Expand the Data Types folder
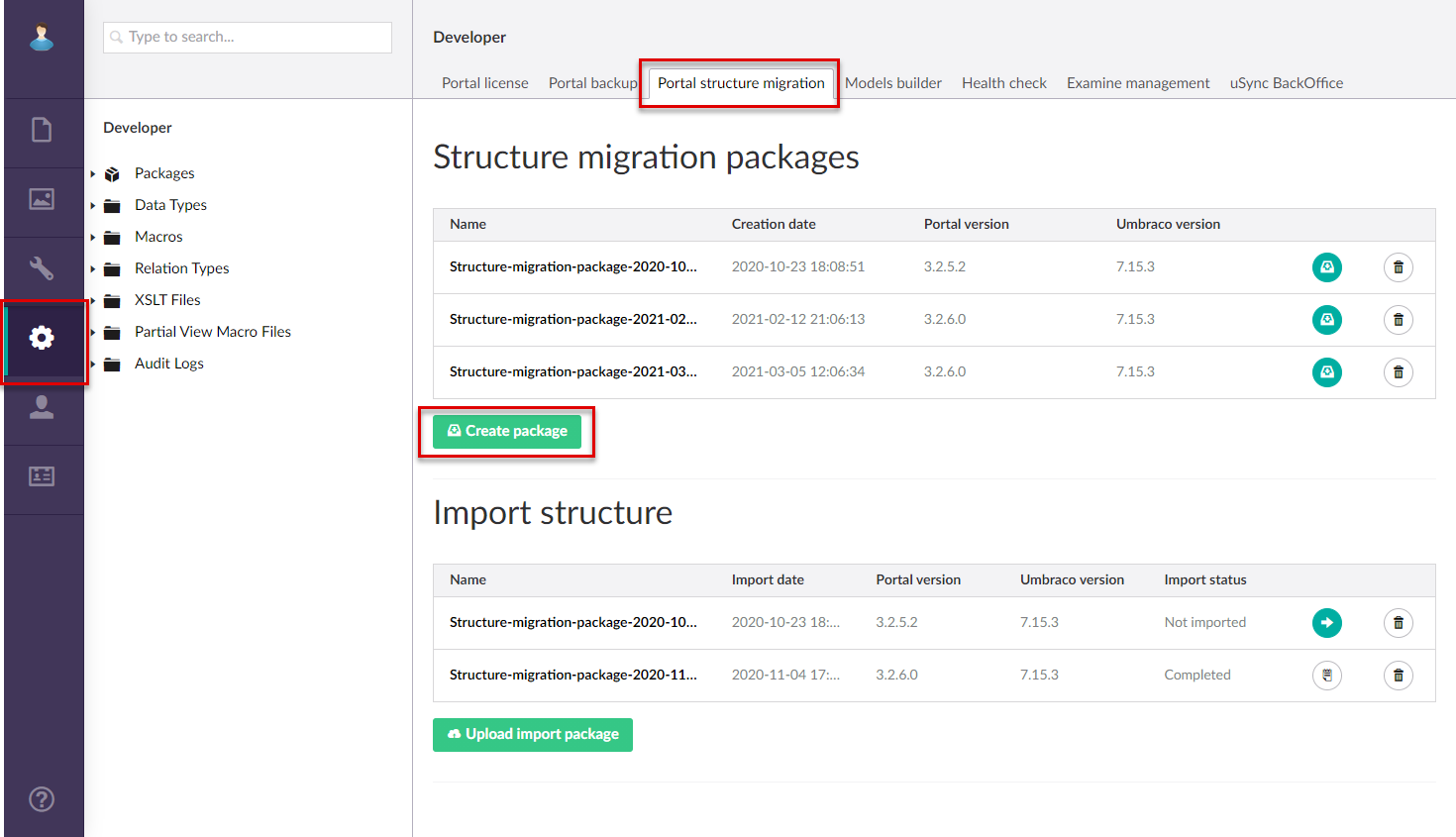1456x837 pixels. pos(94,204)
